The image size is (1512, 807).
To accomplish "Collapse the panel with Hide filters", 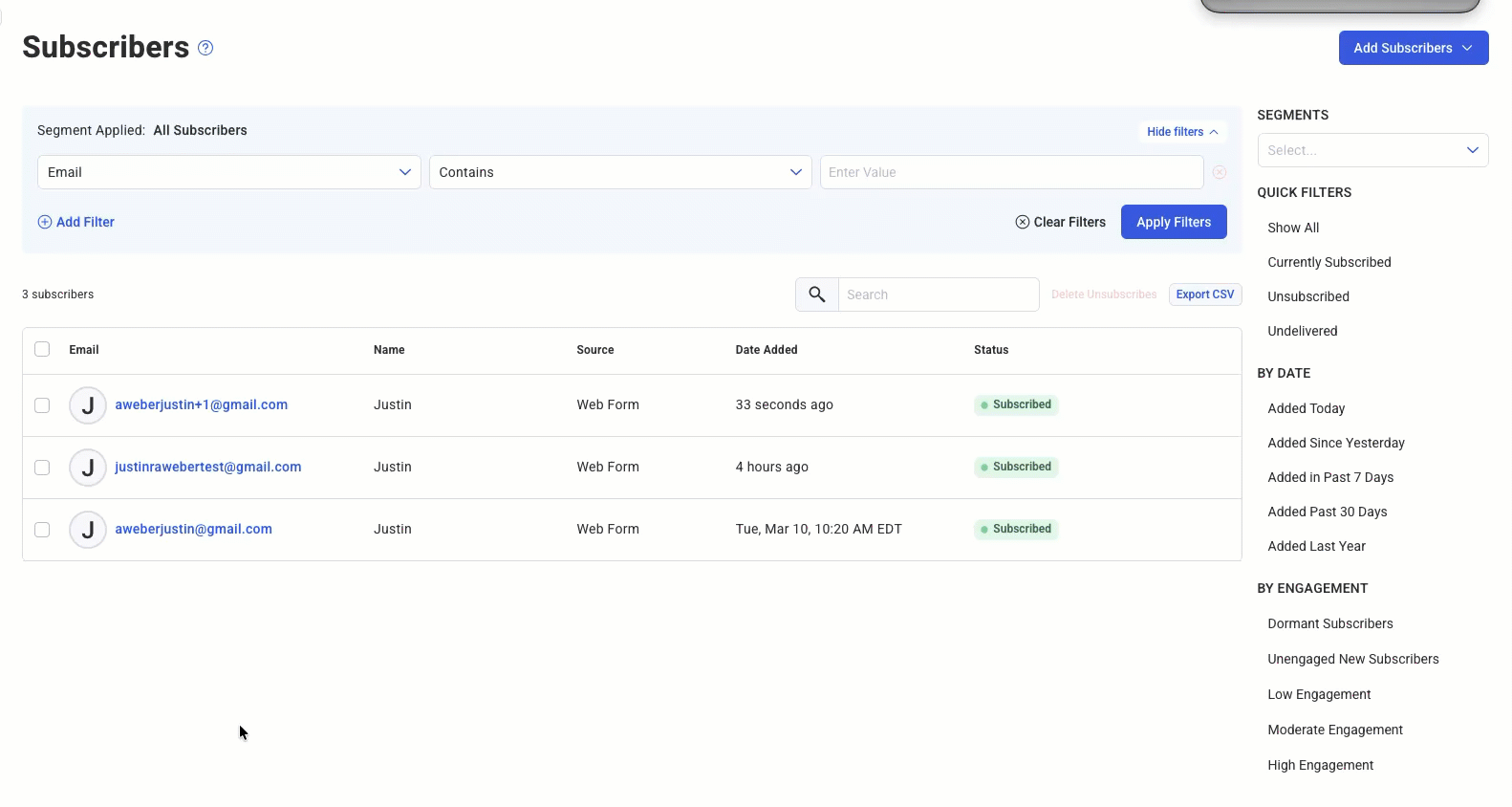I will pos(1182,132).
